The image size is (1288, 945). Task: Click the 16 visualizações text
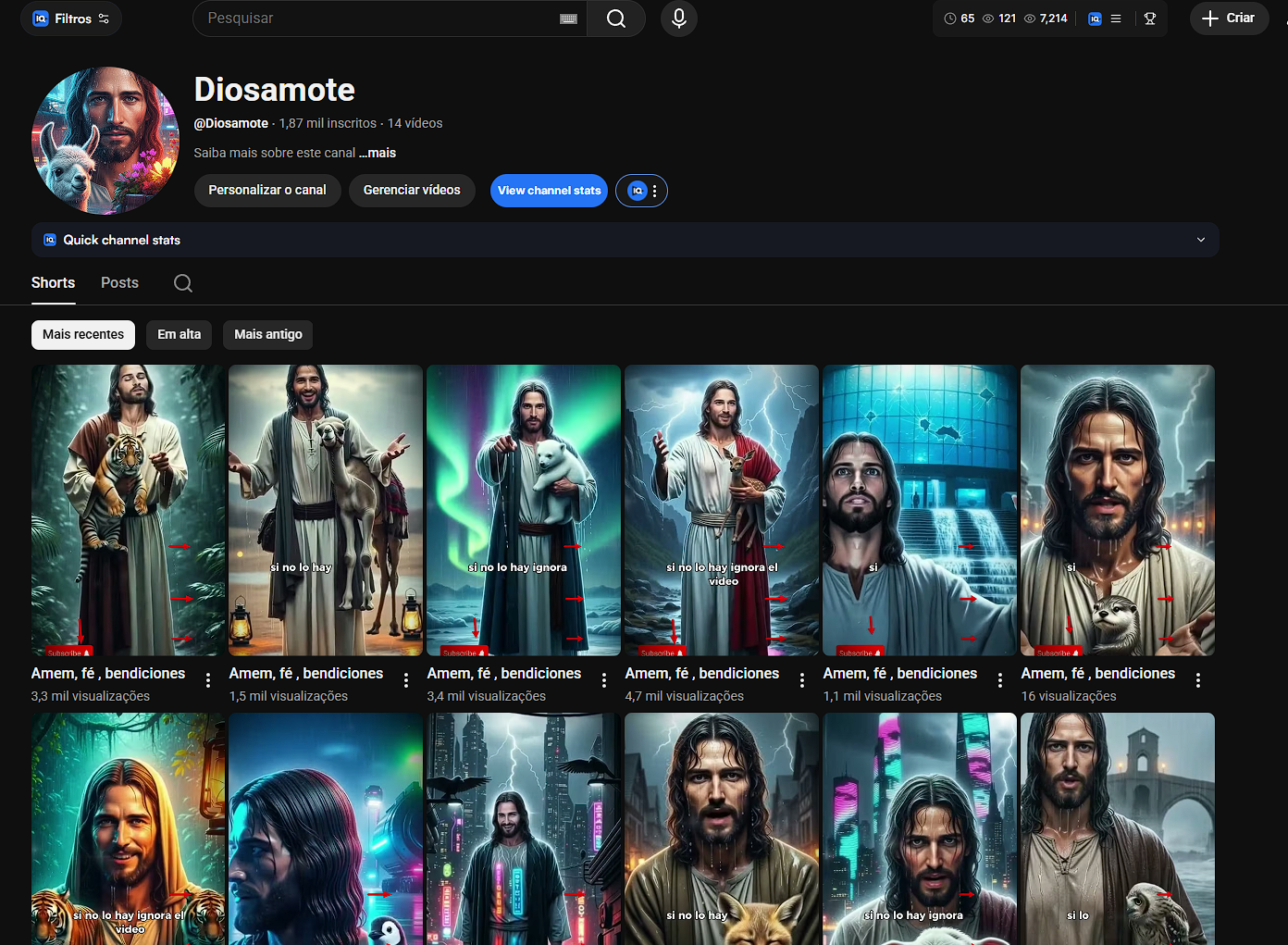[1069, 696]
